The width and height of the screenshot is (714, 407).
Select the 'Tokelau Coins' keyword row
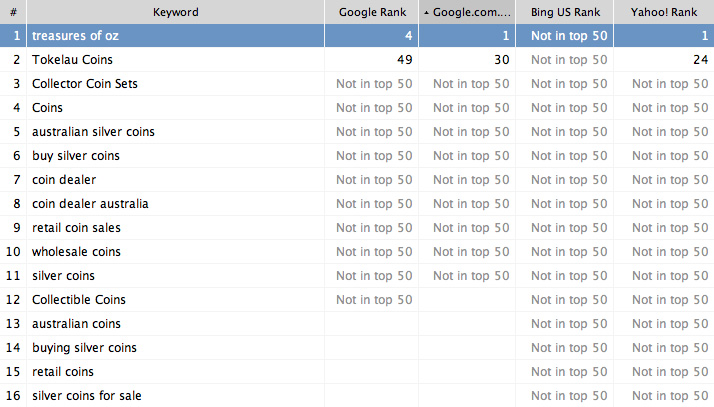coord(357,60)
